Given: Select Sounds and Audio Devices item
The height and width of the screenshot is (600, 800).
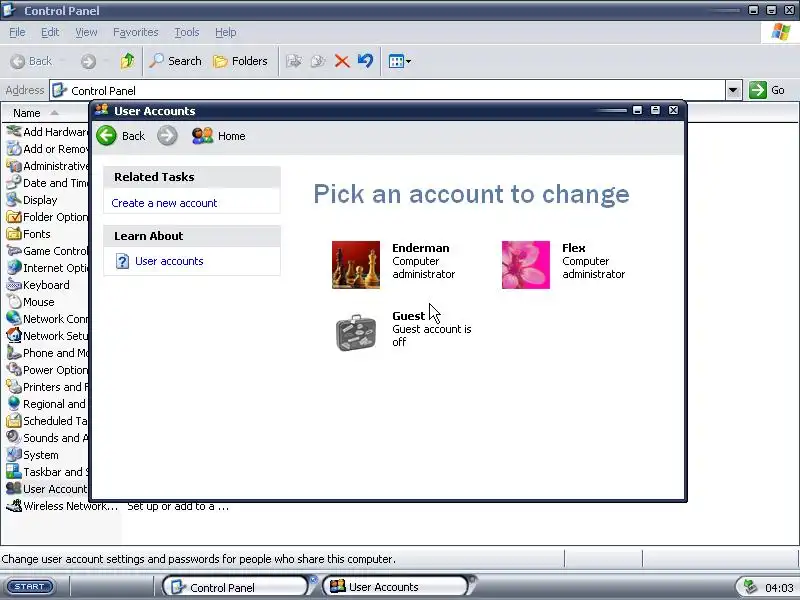Looking at the screenshot, I should [x=47, y=438].
